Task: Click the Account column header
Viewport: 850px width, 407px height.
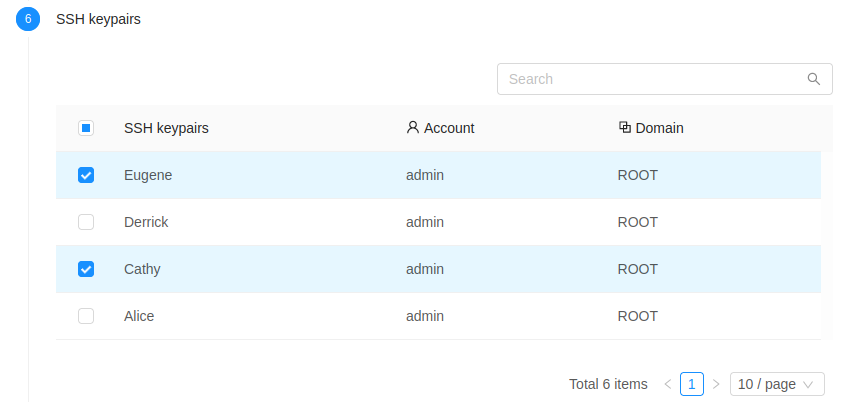Action: click(x=449, y=128)
